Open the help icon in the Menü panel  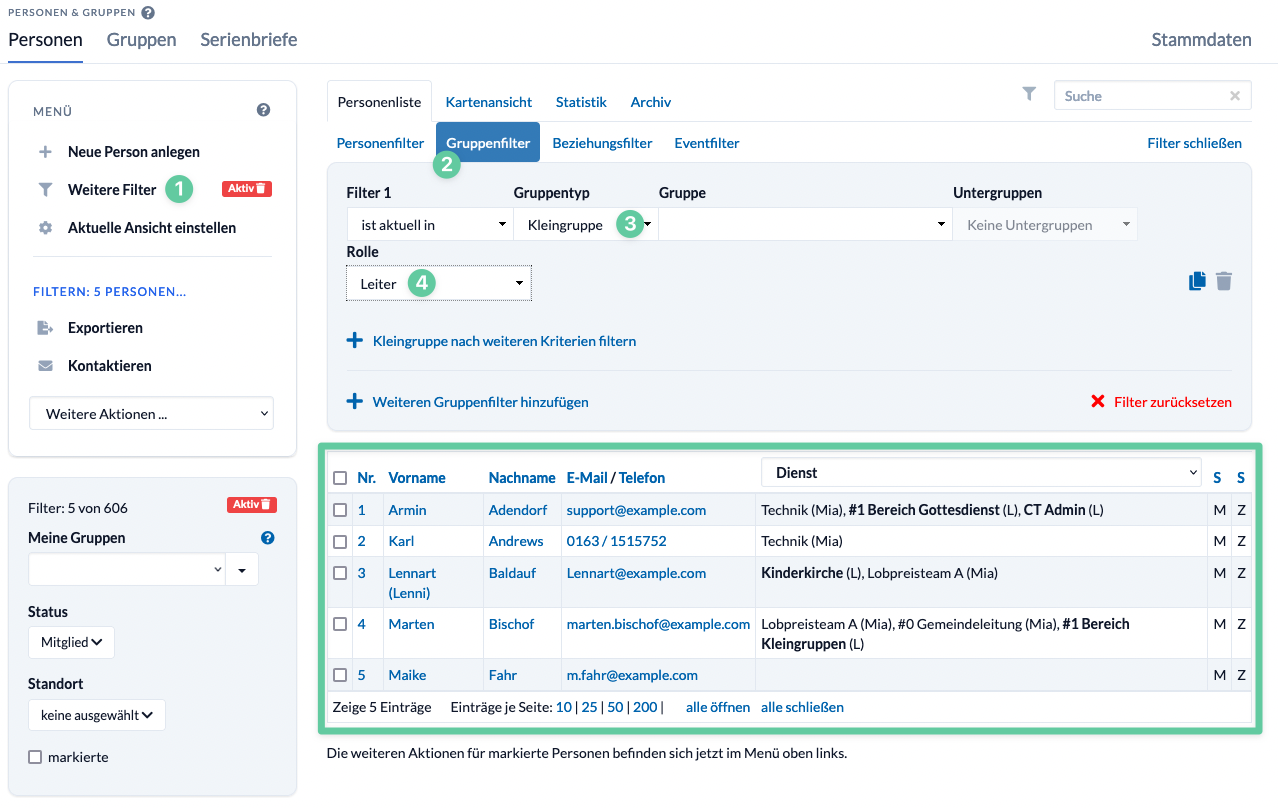(x=263, y=110)
